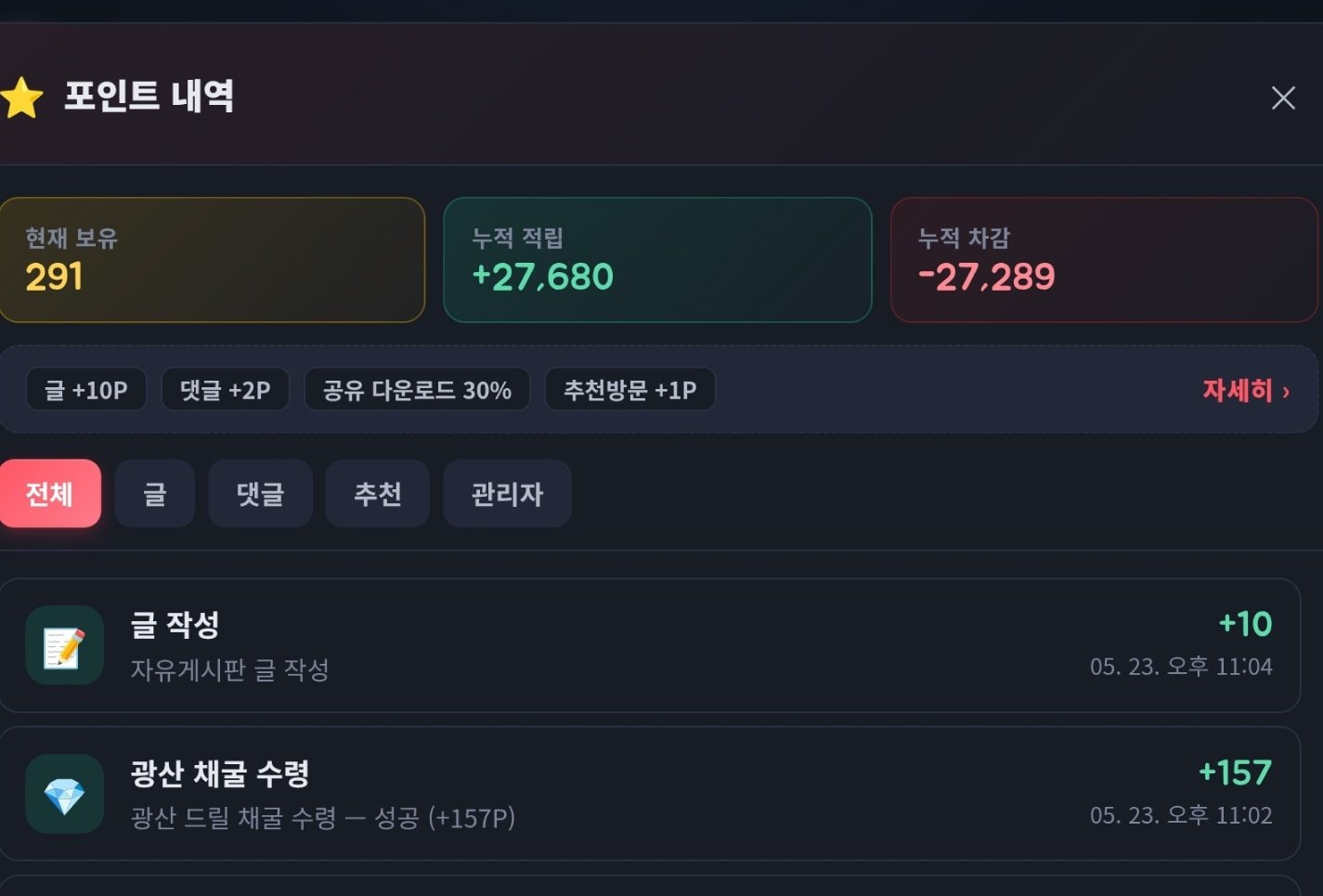
Task: Click the diamond icon for 광산 채굴 수령
Action: point(64,794)
